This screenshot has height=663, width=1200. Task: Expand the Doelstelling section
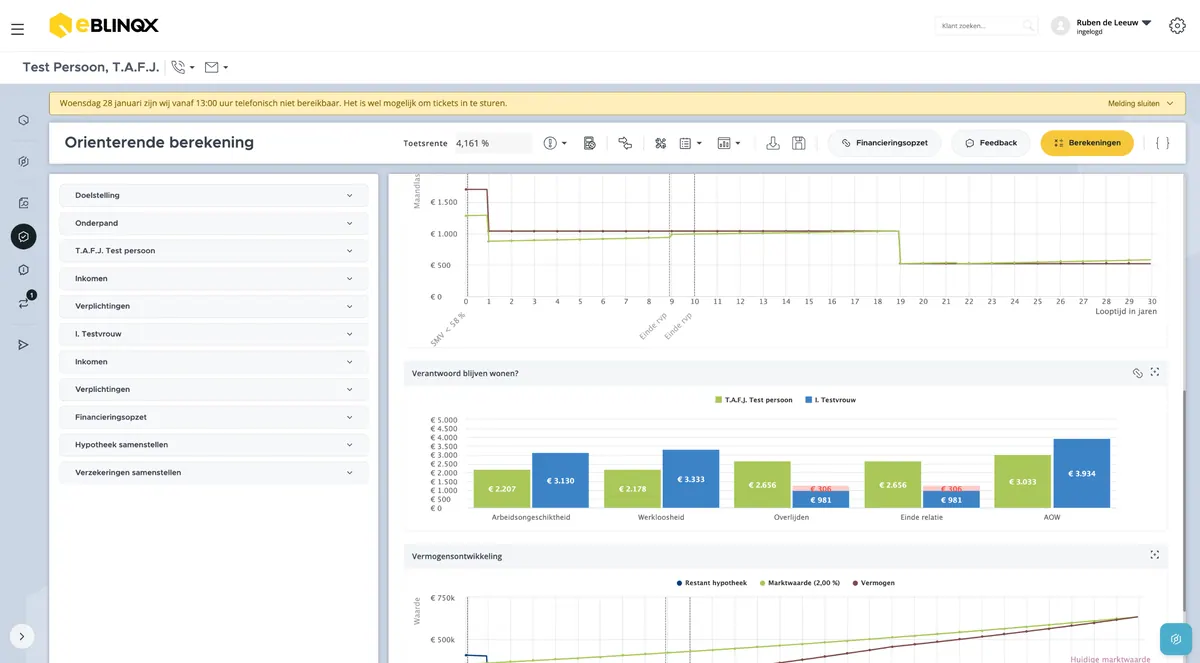point(214,195)
